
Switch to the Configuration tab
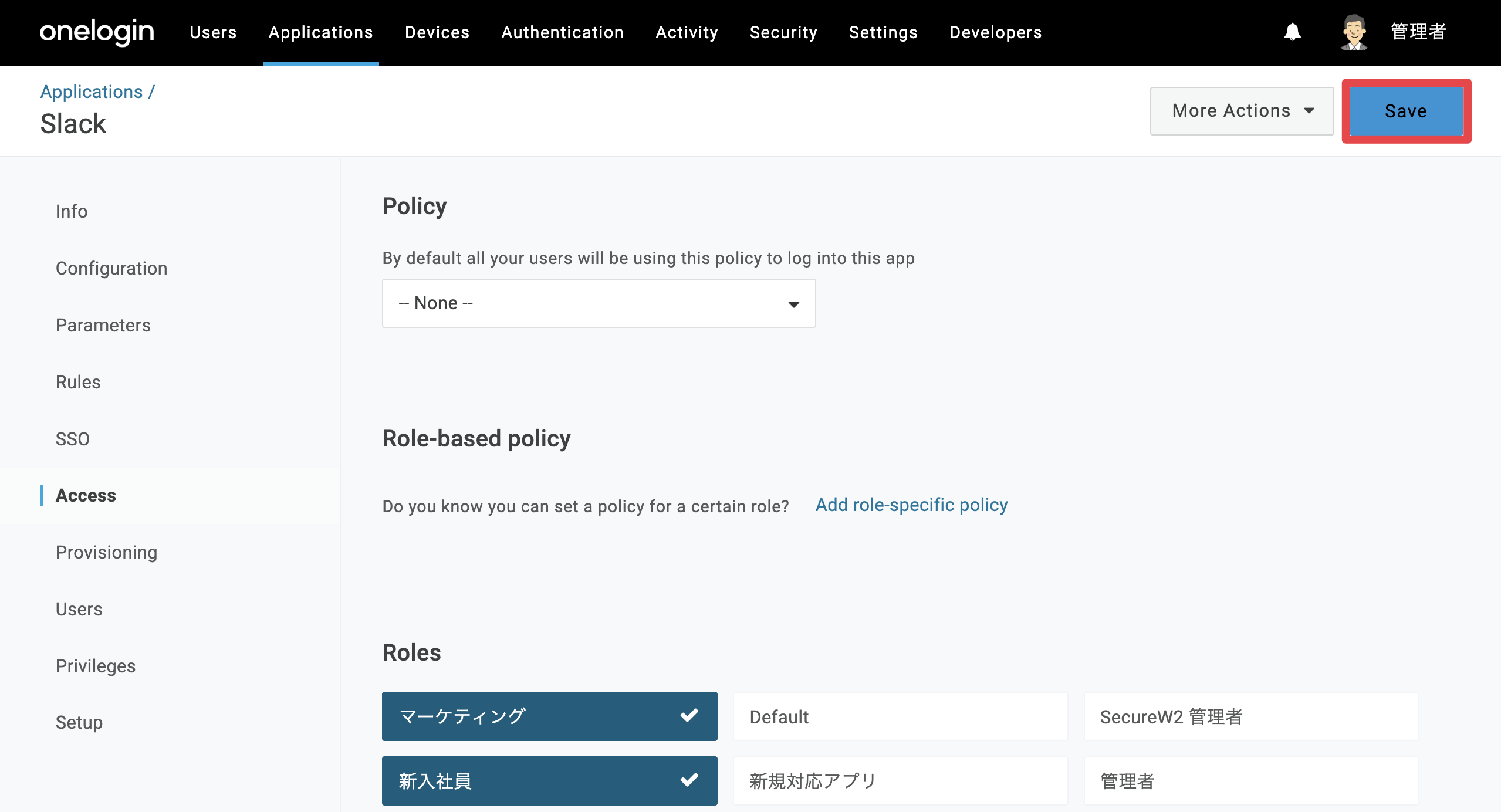point(111,268)
